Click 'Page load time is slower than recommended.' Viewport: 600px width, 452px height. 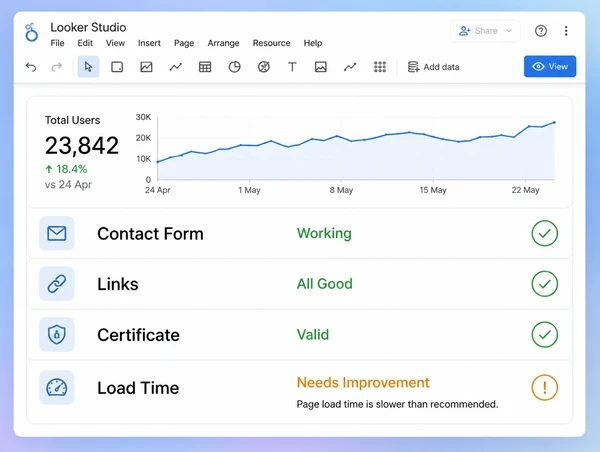pos(397,404)
